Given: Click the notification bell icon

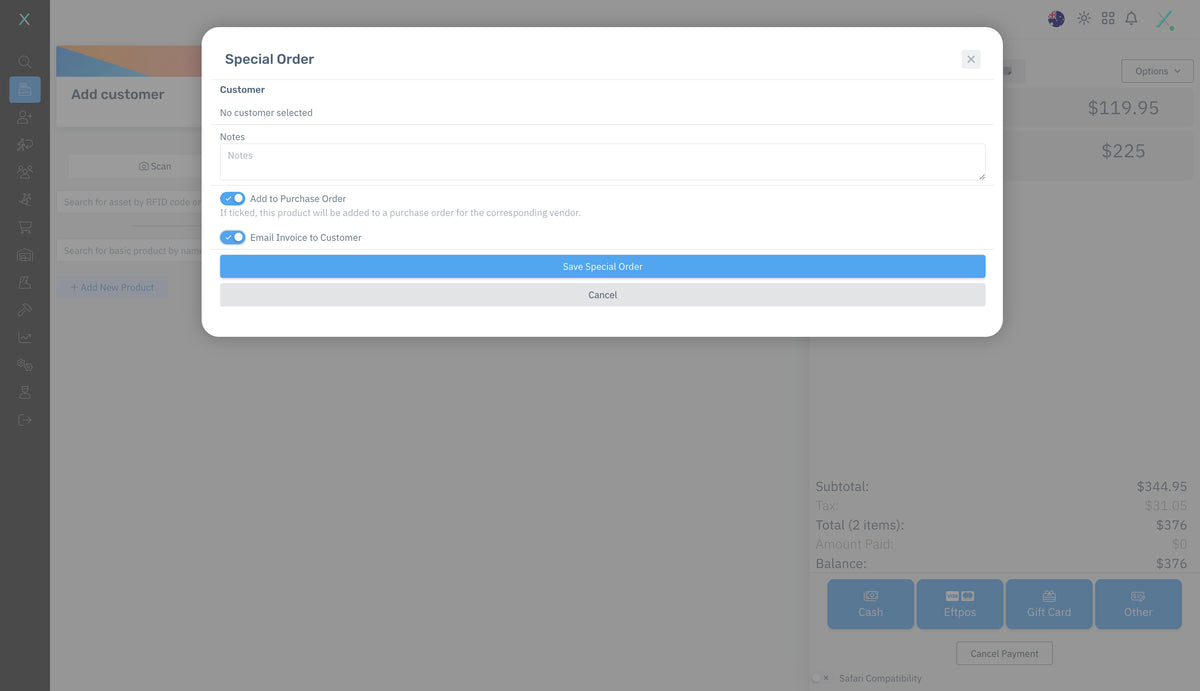Looking at the screenshot, I should coord(1131,18).
